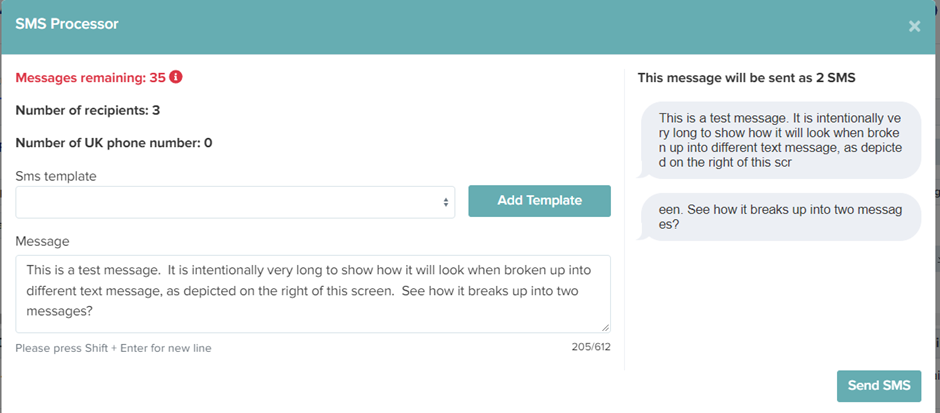Click the Add Template button
The width and height of the screenshot is (940, 413).
click(x=540, y=201)
